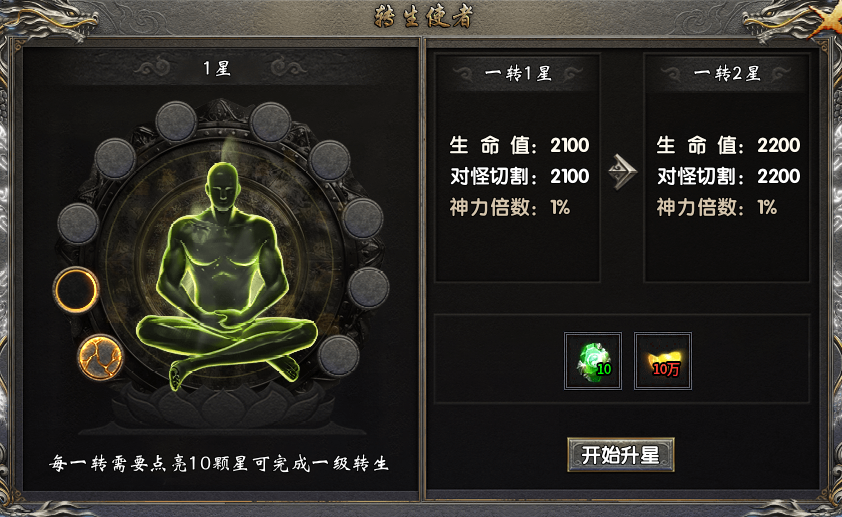Screen dimensions: 842x517
Task: Click the lit cracked fire star orb
Action: tap(100, 357)
